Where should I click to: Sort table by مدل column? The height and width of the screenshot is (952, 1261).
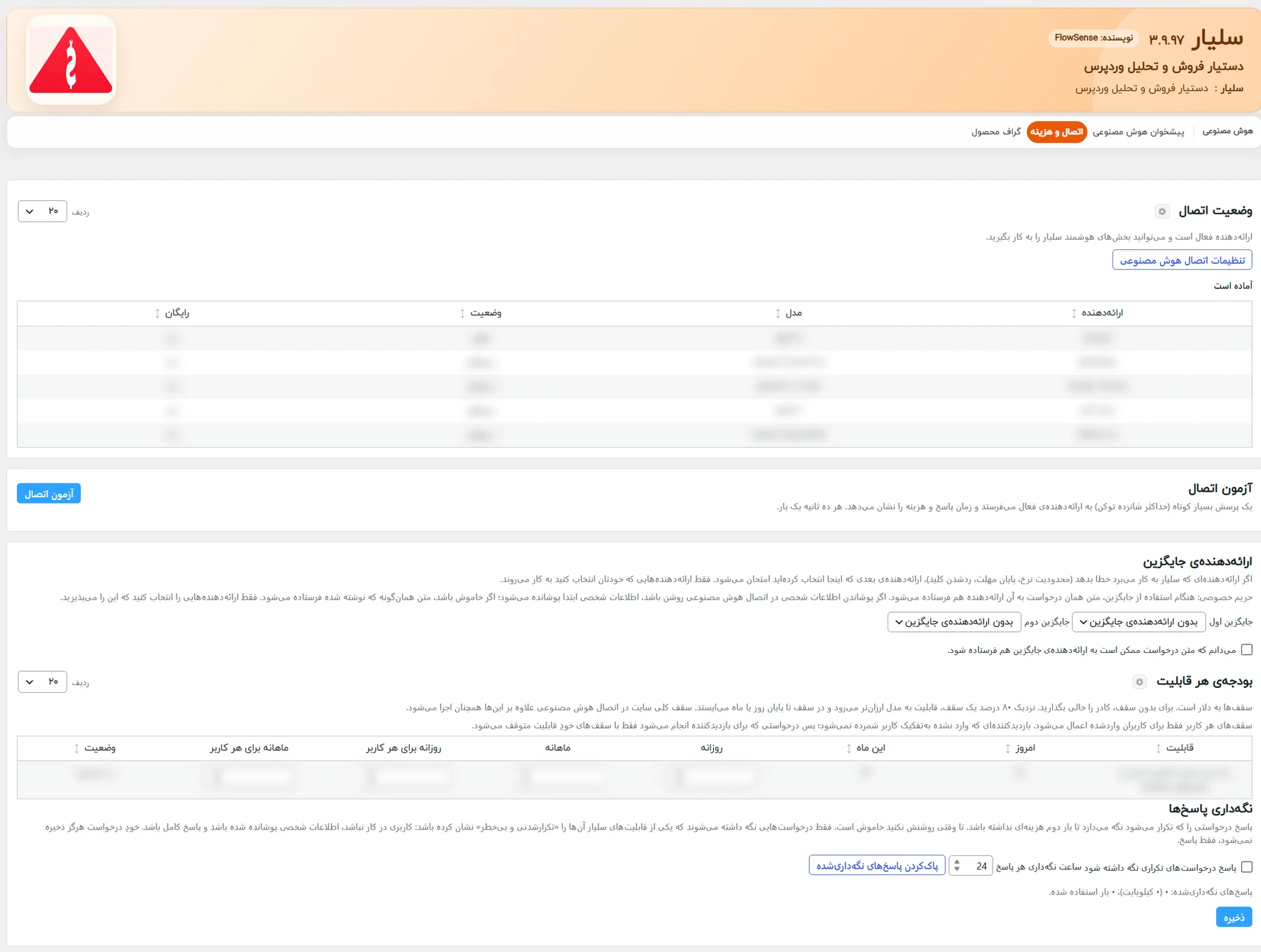(789, 313)
